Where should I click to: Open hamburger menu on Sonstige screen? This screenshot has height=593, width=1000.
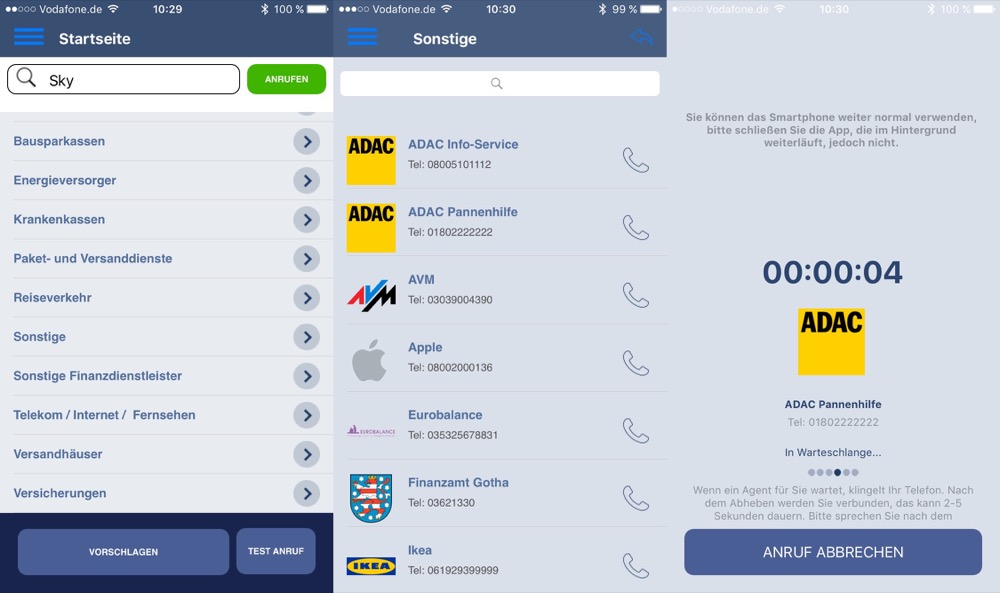click(362, 37)
